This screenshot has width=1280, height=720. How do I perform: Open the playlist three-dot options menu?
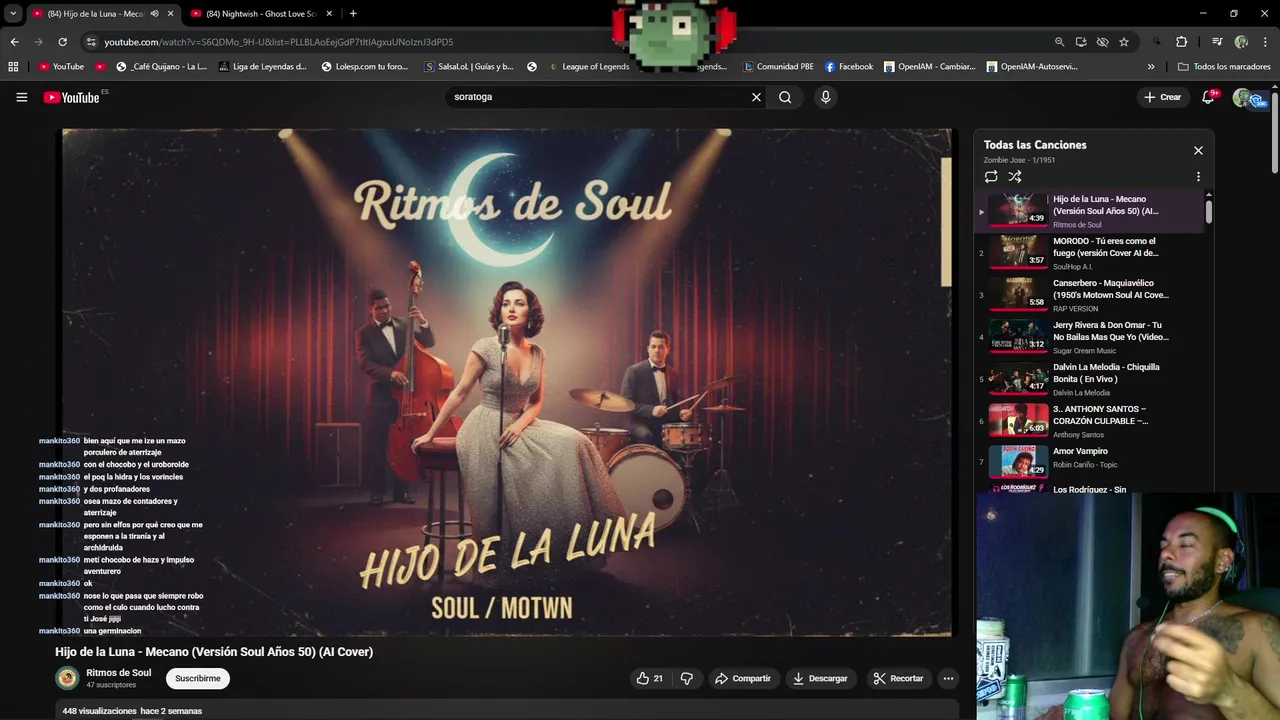tap(1198, 176)
